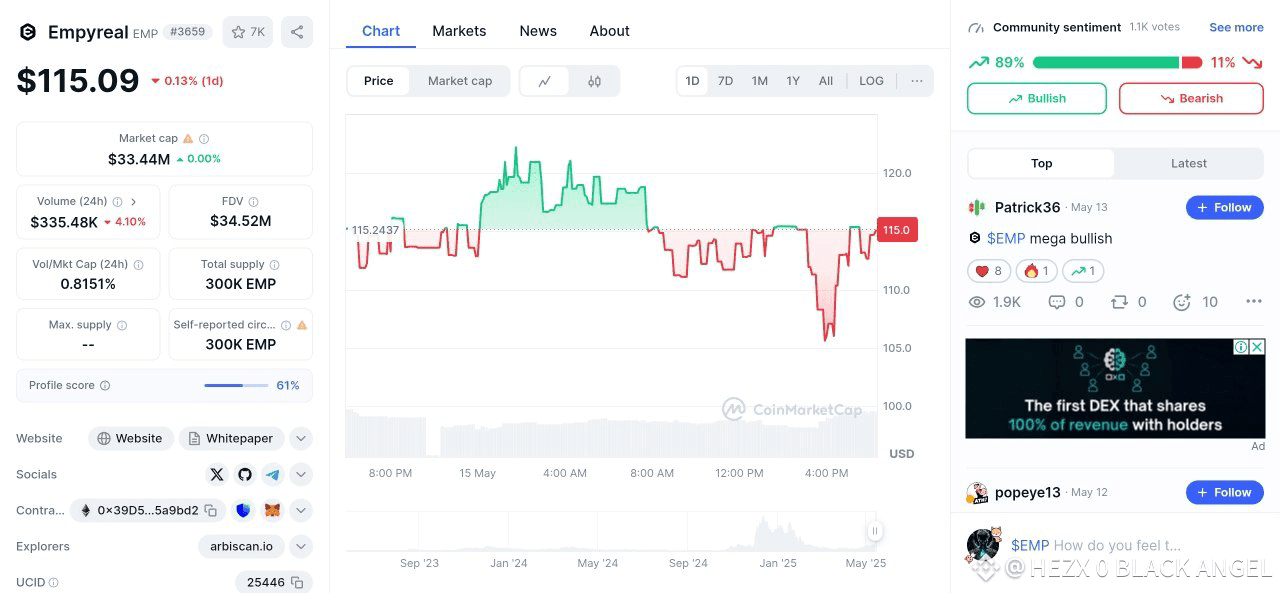Click the community sentiment green-red bar
Screen dimensions: 1280x593
point(1117,63)
